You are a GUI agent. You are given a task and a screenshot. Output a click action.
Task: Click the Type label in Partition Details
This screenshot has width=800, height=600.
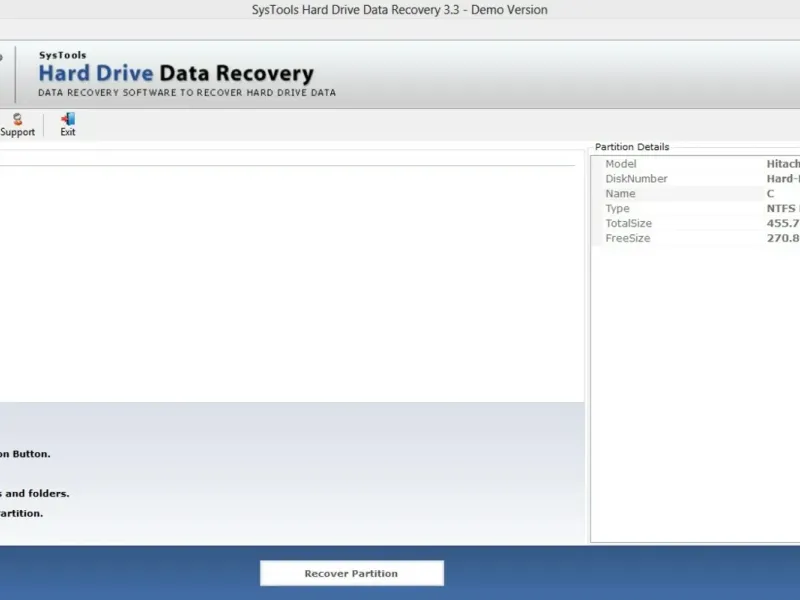(x=617, y=208)
